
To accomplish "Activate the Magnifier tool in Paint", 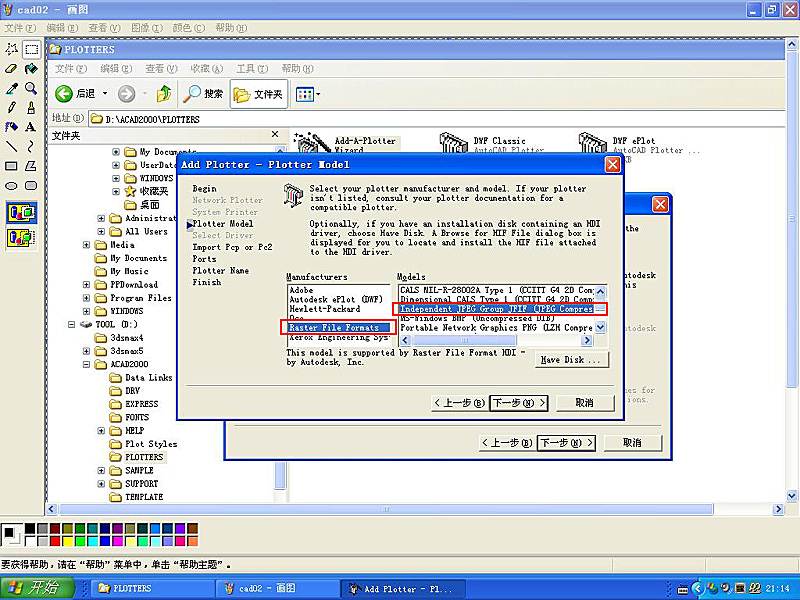I will point(32,88).
